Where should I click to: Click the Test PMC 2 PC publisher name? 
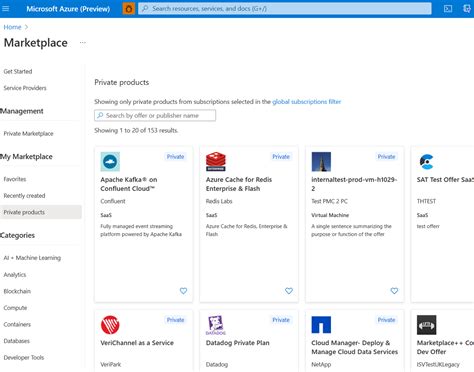pos(329,201)
